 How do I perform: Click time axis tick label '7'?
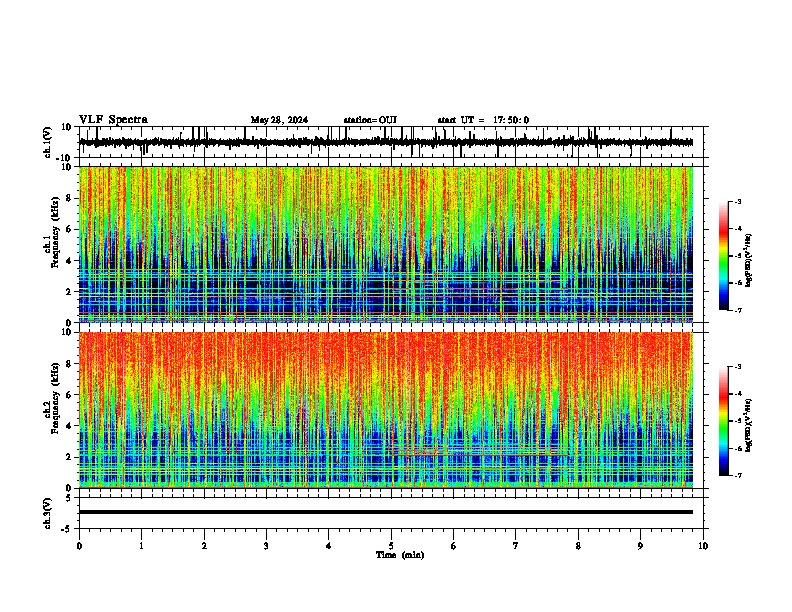tap(516, 546)
